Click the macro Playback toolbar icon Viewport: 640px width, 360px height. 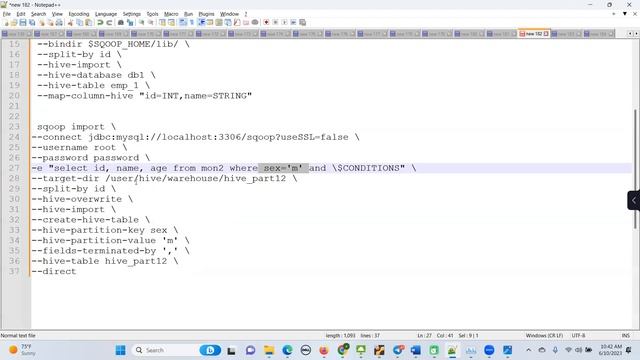tap(284, 22)
